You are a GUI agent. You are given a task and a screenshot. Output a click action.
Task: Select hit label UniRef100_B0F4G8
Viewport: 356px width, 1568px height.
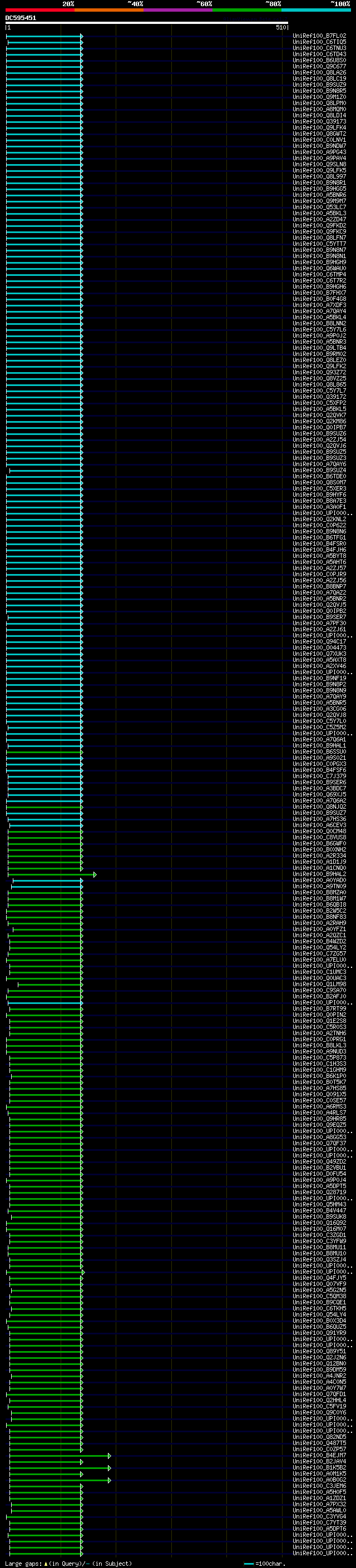tap(319, 299)
